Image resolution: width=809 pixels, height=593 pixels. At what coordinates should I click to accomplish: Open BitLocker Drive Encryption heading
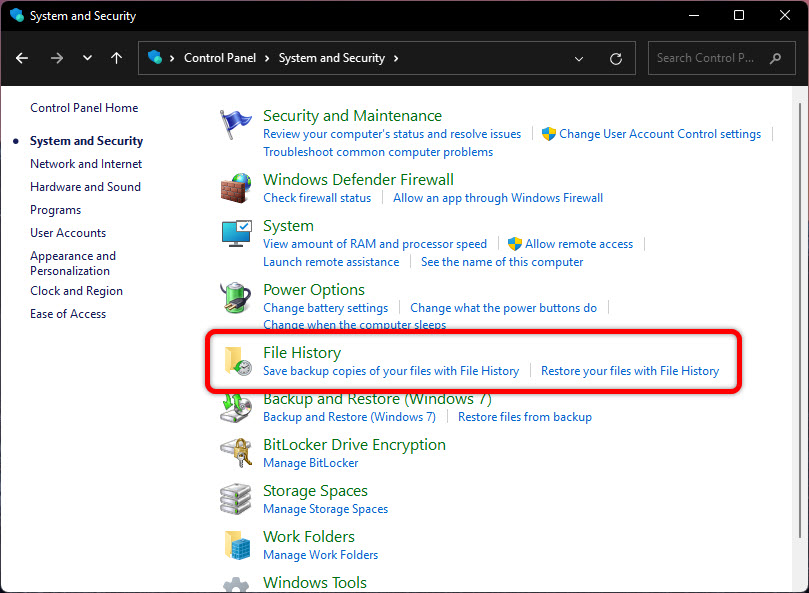[354, 445]
